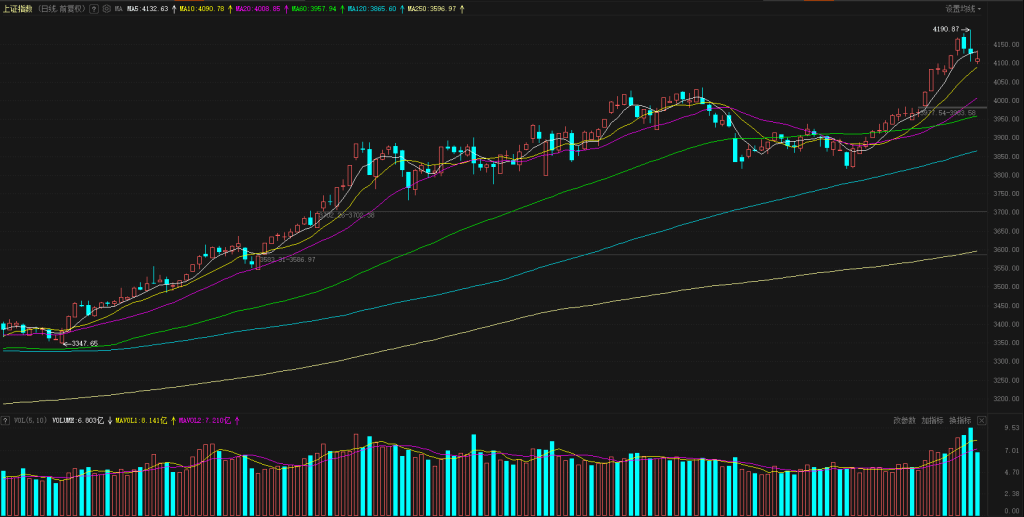Click the help question-mark icon beside 上证指数
Image resolution: width=1024 pixels, height=517 pixels.
[x=94, y=8]
